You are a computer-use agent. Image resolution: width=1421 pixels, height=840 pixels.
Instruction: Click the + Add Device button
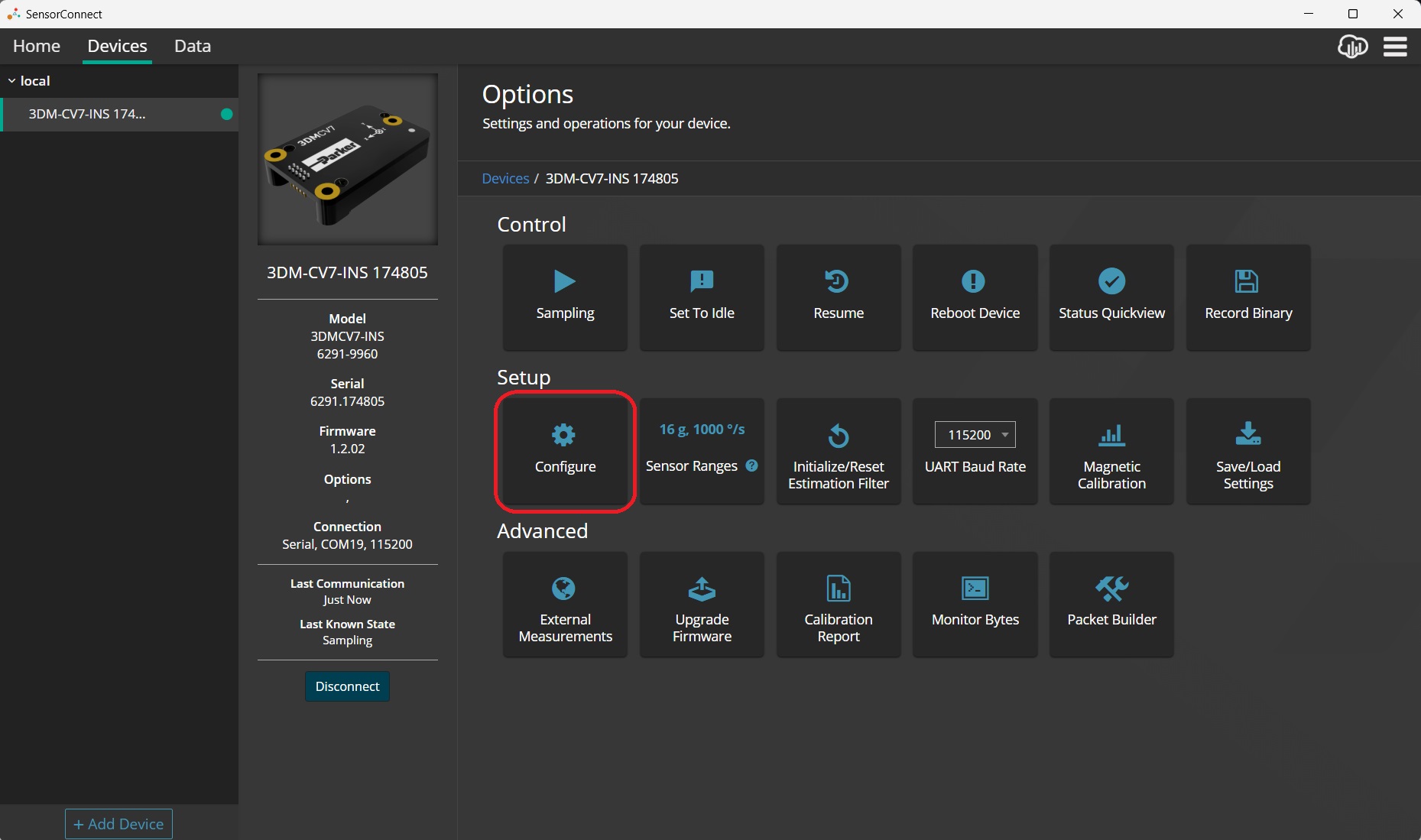(x=118, y=824)
